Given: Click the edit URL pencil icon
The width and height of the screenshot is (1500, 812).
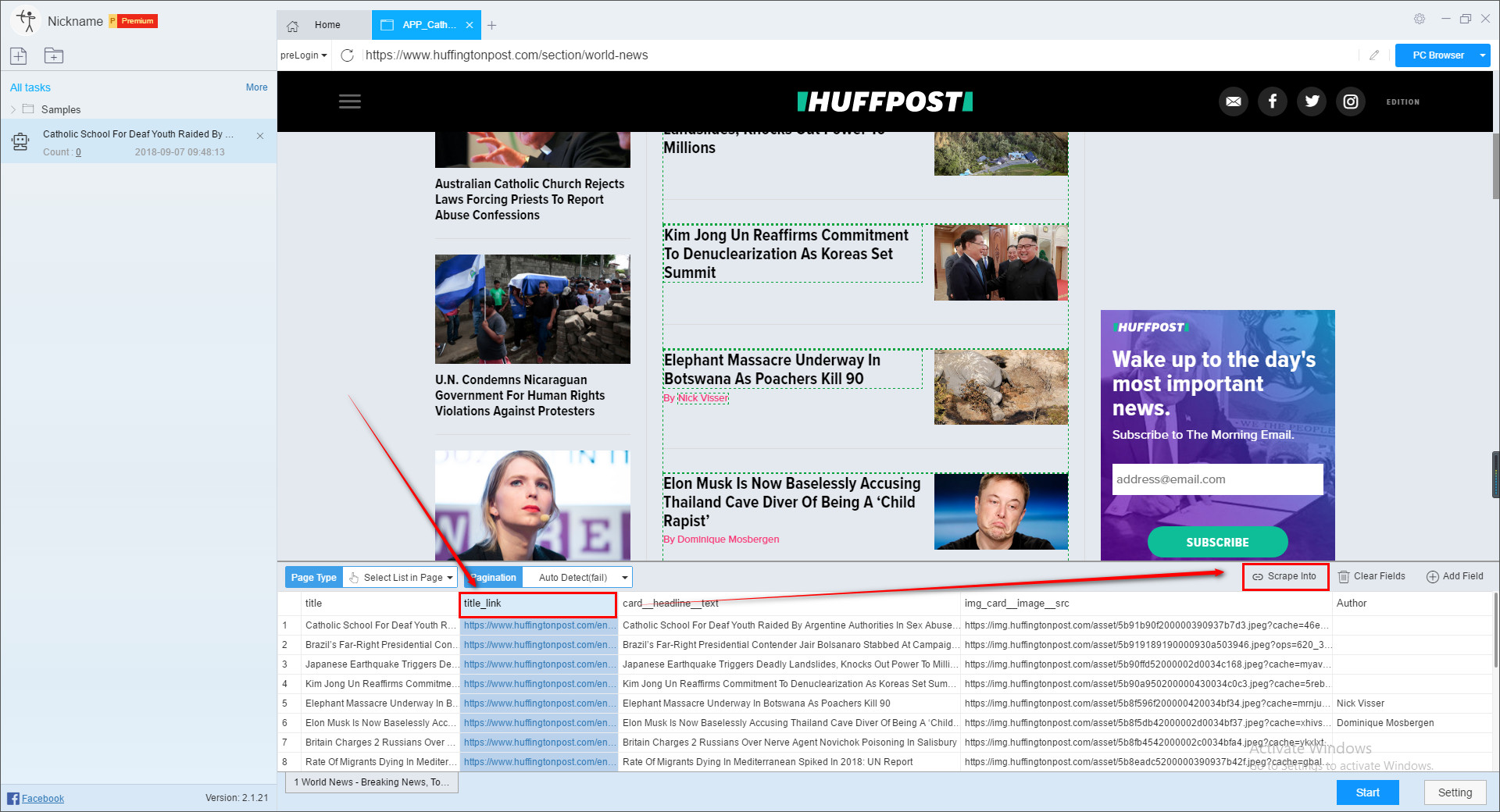Looking at the screenshot, I should [x=1374, y=55].
